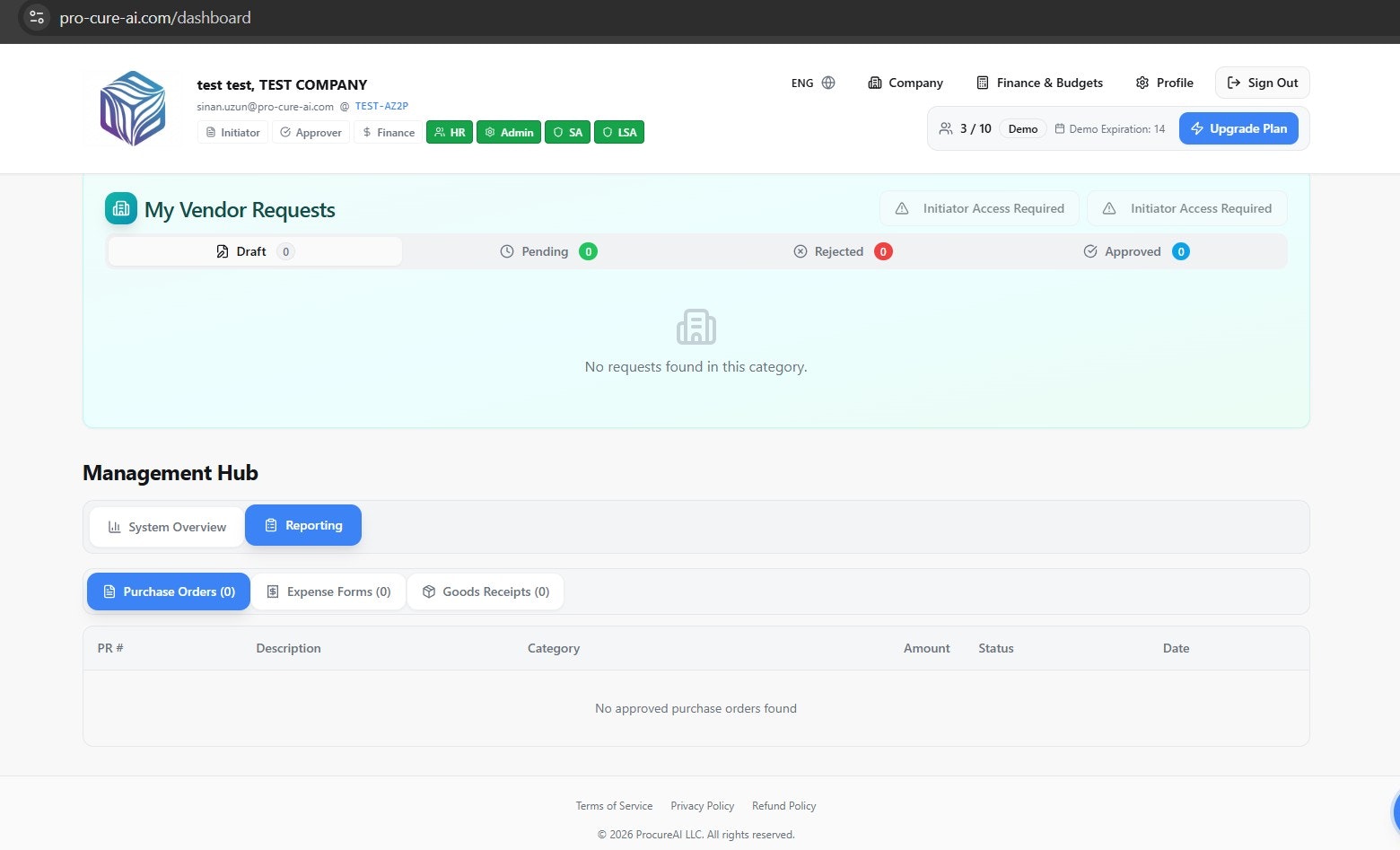This screenshot has width=1400, height=850.
Task: Toggle the LSA role badge
Action: tap(619, 132)
